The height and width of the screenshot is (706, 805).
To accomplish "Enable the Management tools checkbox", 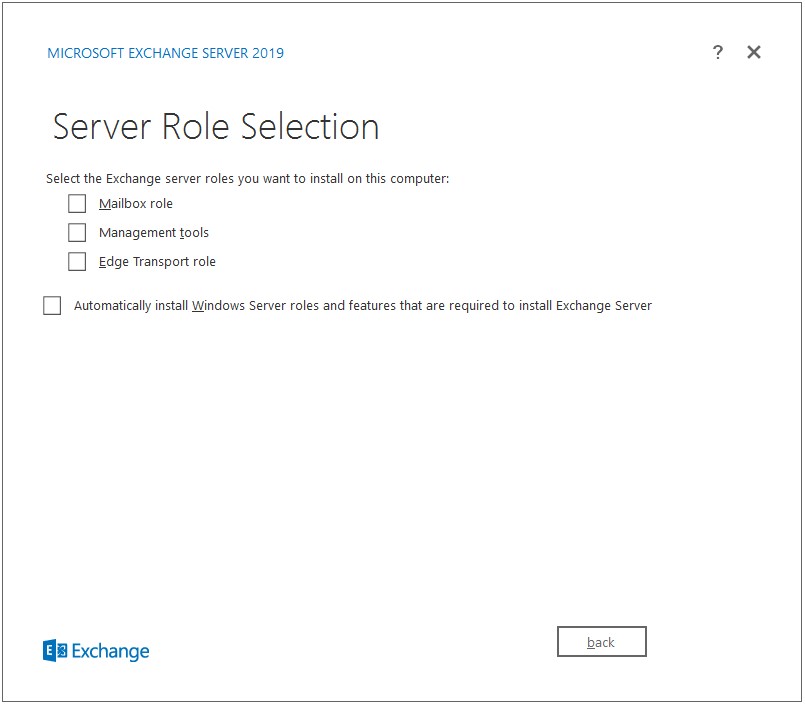I will point(77,232).
